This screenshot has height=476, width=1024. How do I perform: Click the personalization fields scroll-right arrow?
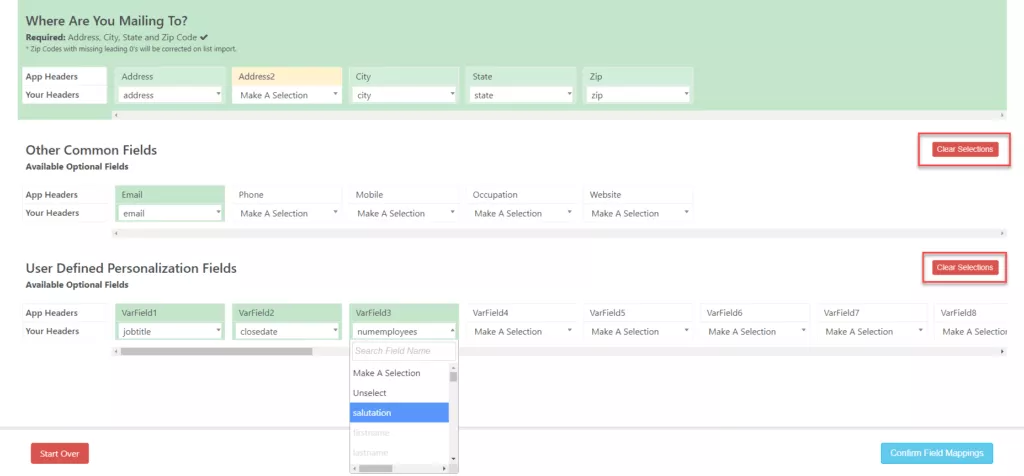[1002, 351]
